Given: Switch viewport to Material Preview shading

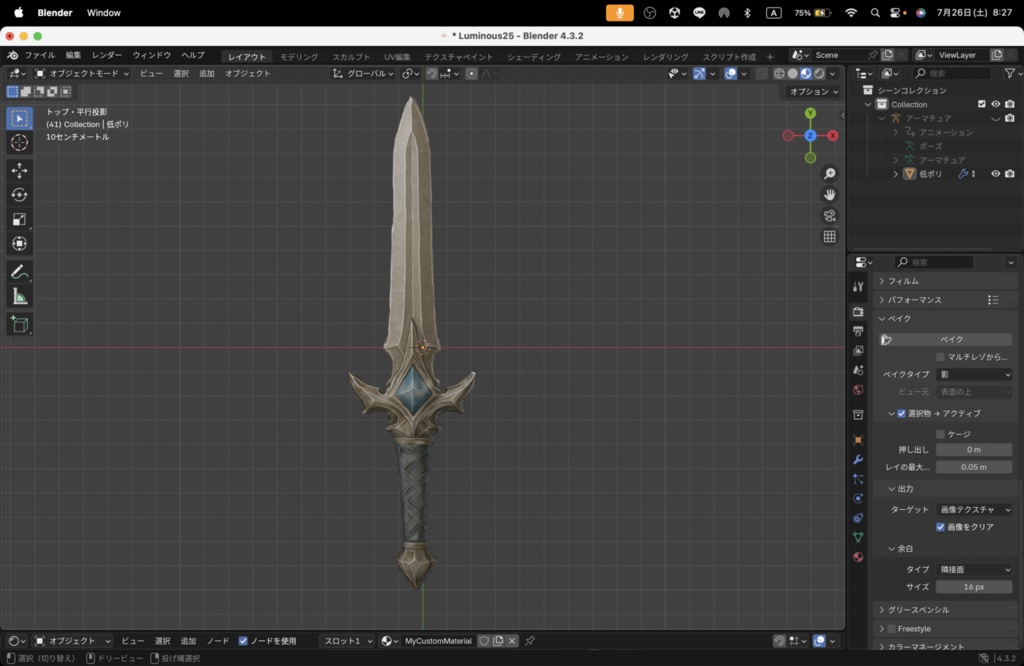Looking at the screenshot, I should [x=806, y=73].
